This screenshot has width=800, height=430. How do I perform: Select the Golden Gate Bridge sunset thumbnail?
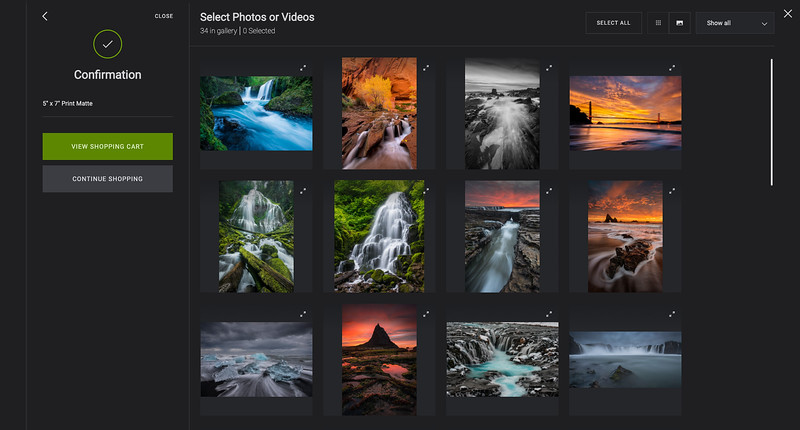click(626, 113)
